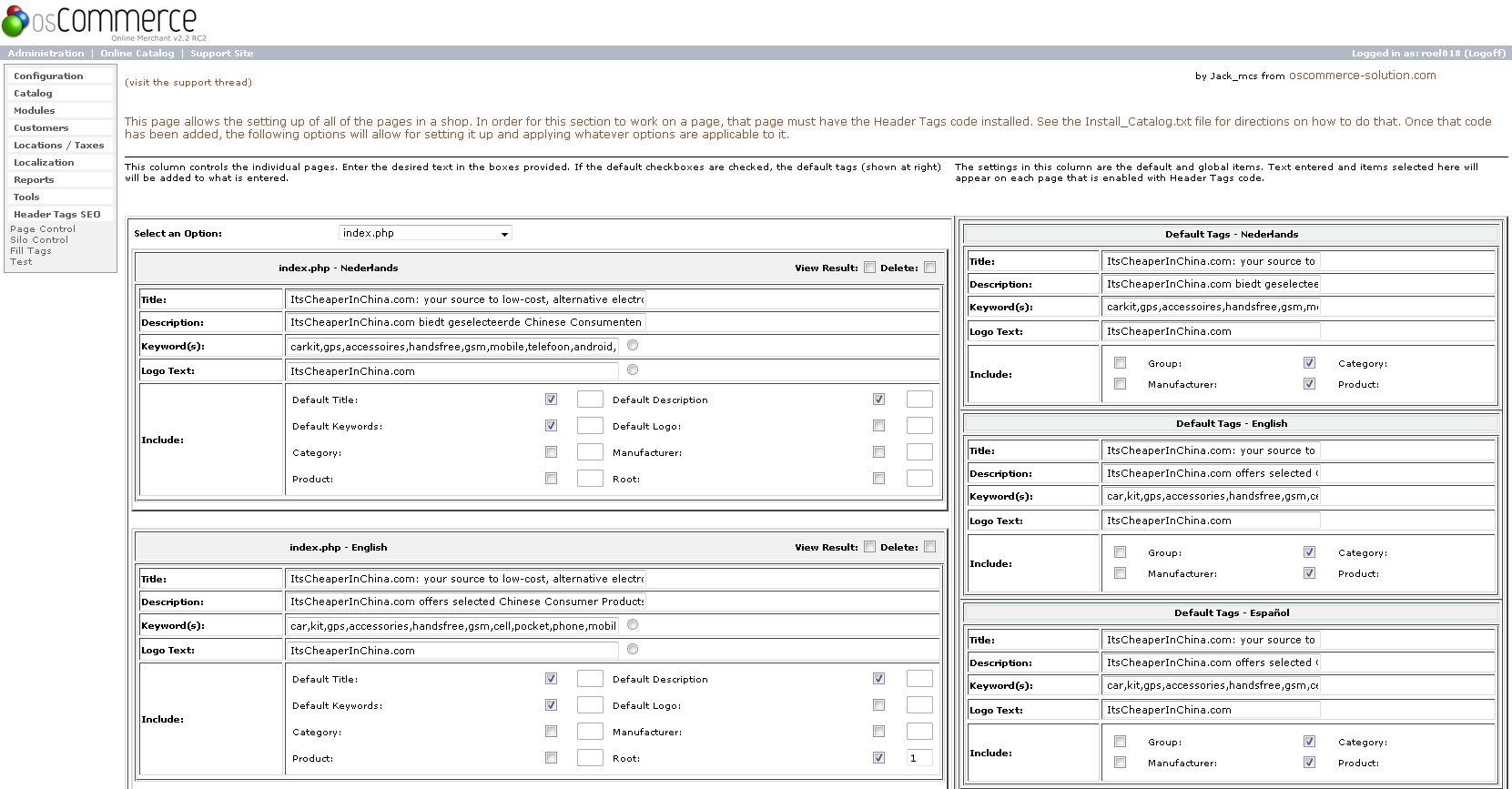Open the Locations / Taxes menu

click(x=58, y=146)
